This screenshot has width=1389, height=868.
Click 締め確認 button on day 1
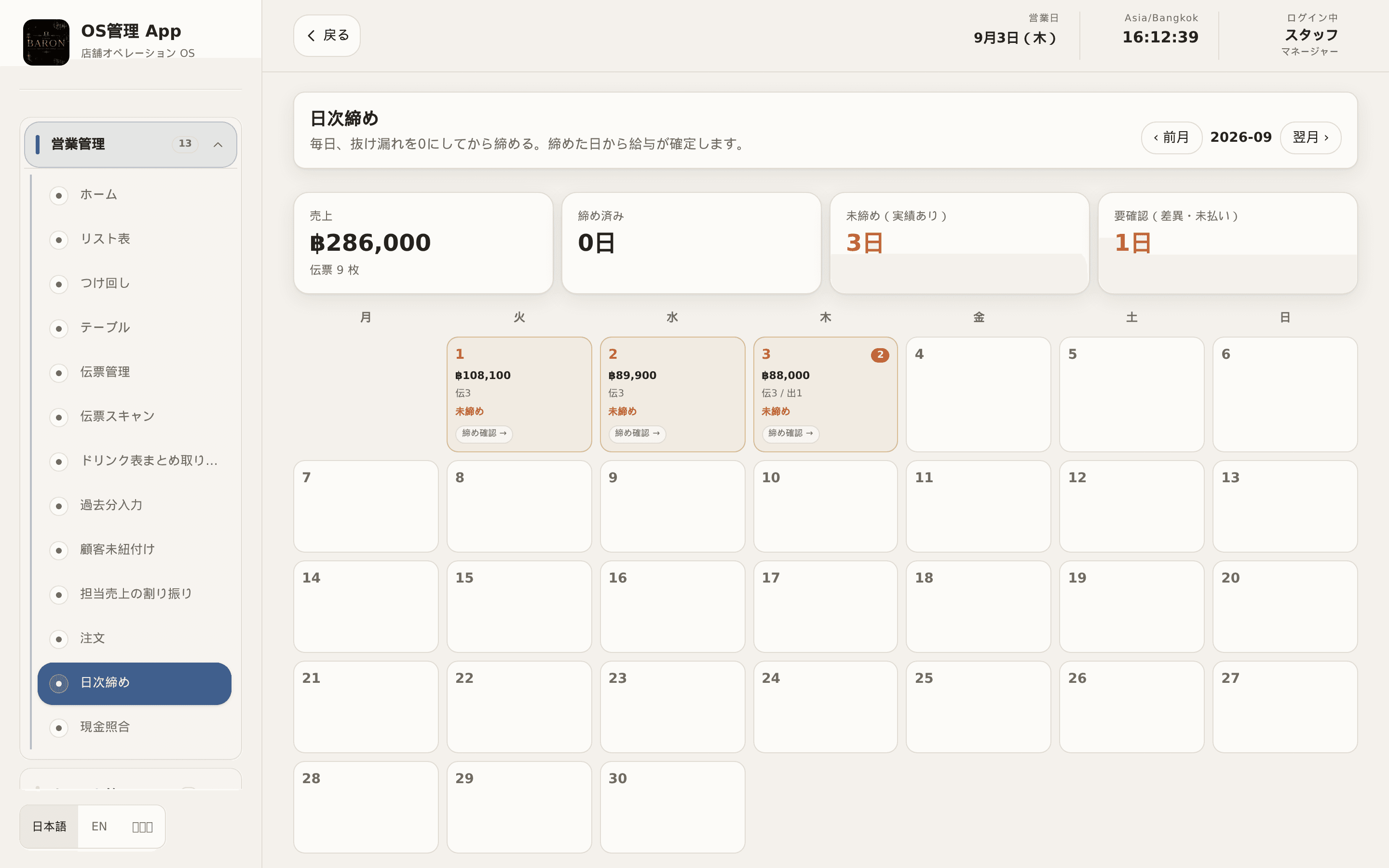pyautogui.click(x=484, y=434)
